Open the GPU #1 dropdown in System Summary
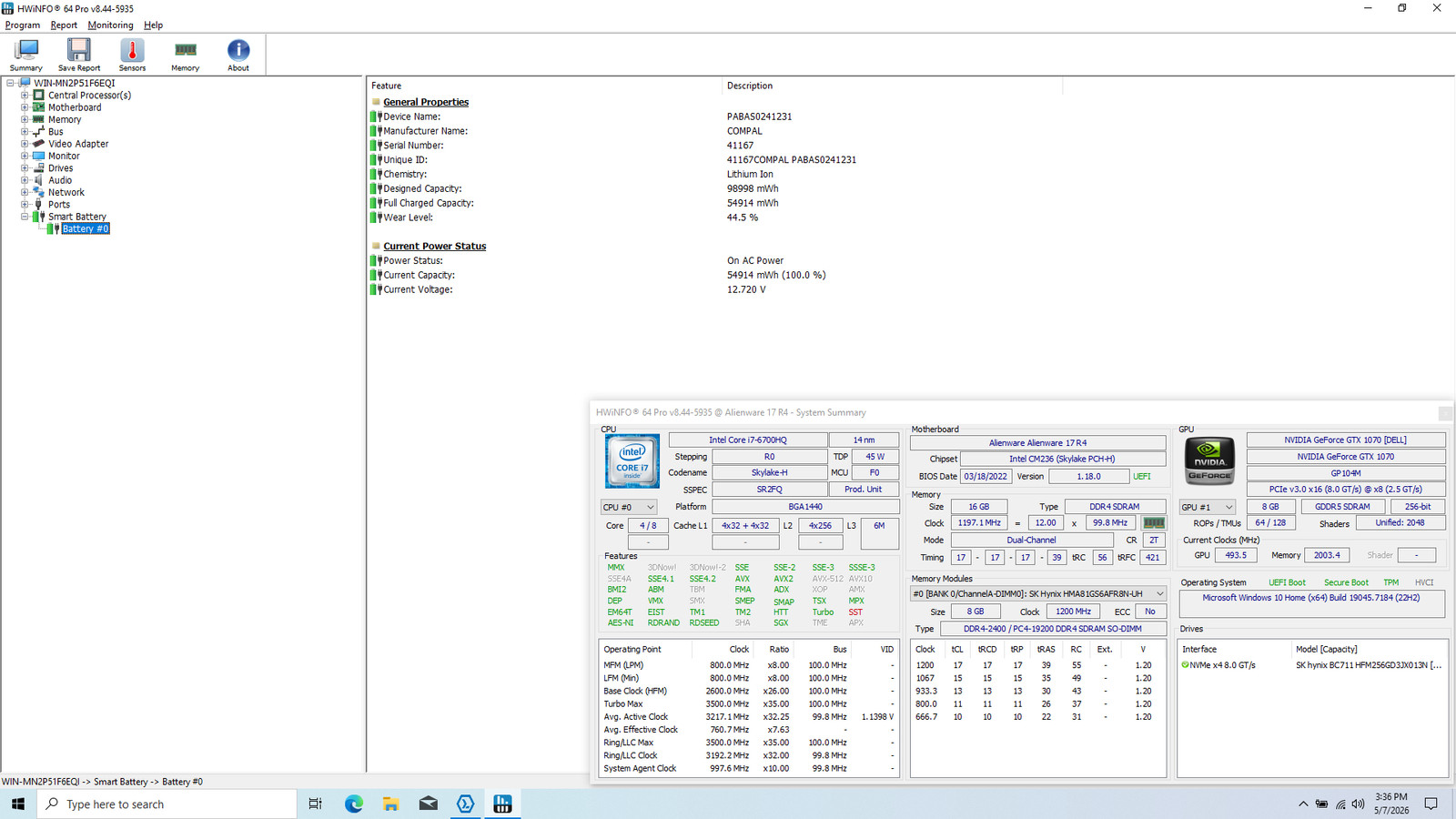 (1208, 507)
